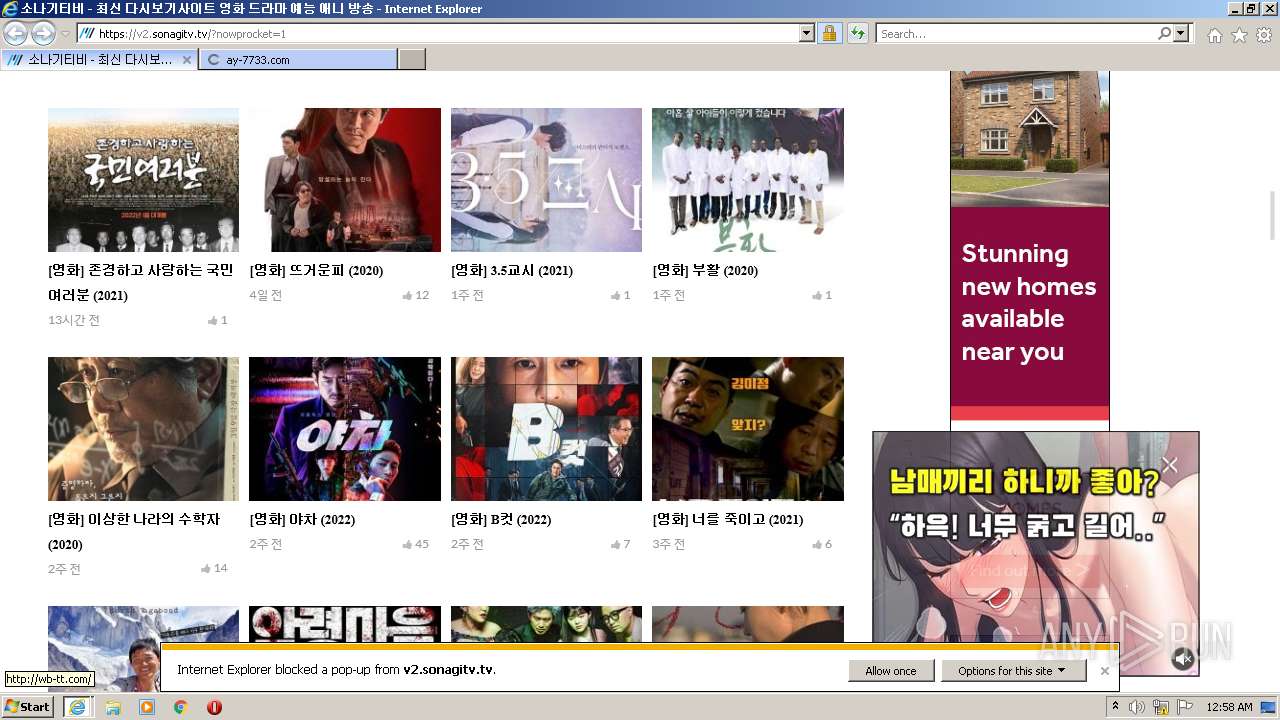Click thumbs-up icon for 뜨거운피 (2020)
The height and width of the screenshot is (720, 1280).
[x=407, y=295]
